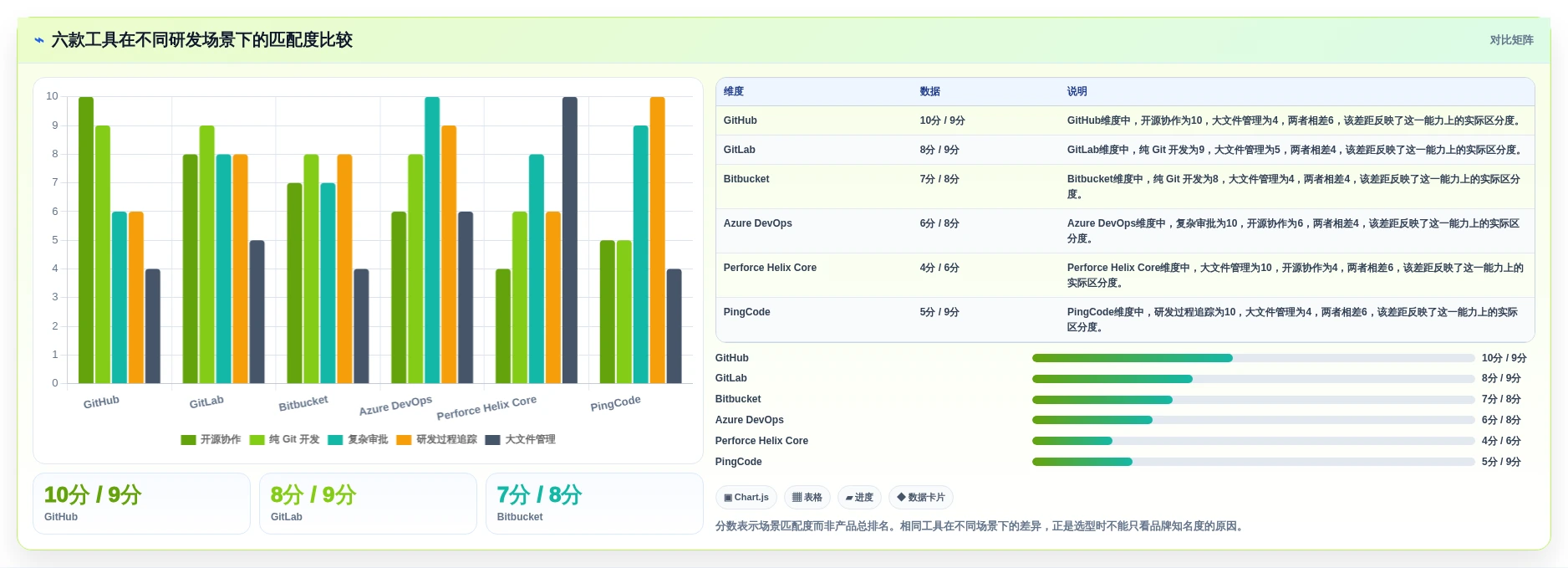This screenshot has height=568, width=1568.
Task: Toggle the 纯 Git 开发 legend swatch
Action: 257,440
